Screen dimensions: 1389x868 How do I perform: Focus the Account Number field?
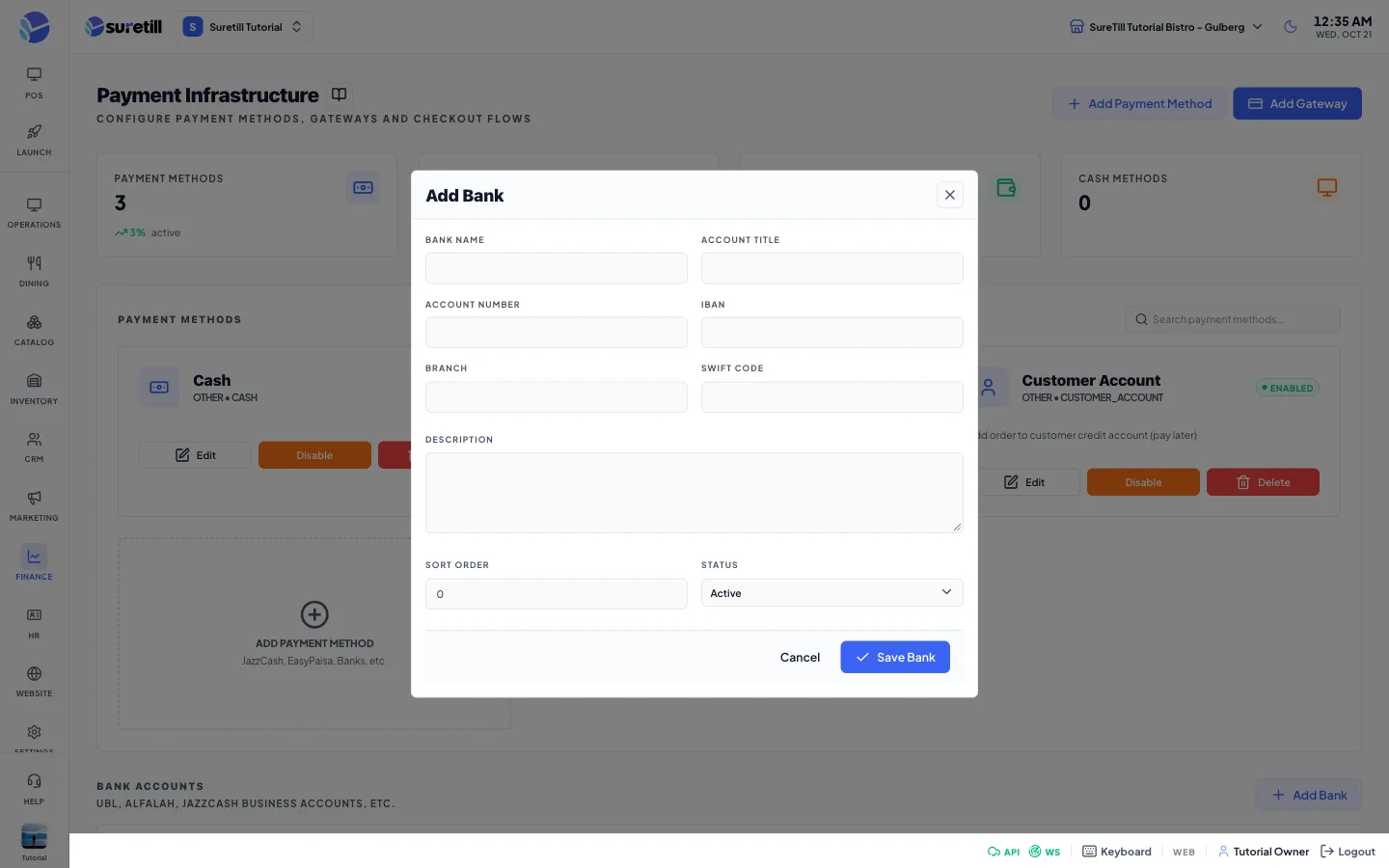pyautogui.click(x=557, y=333)
